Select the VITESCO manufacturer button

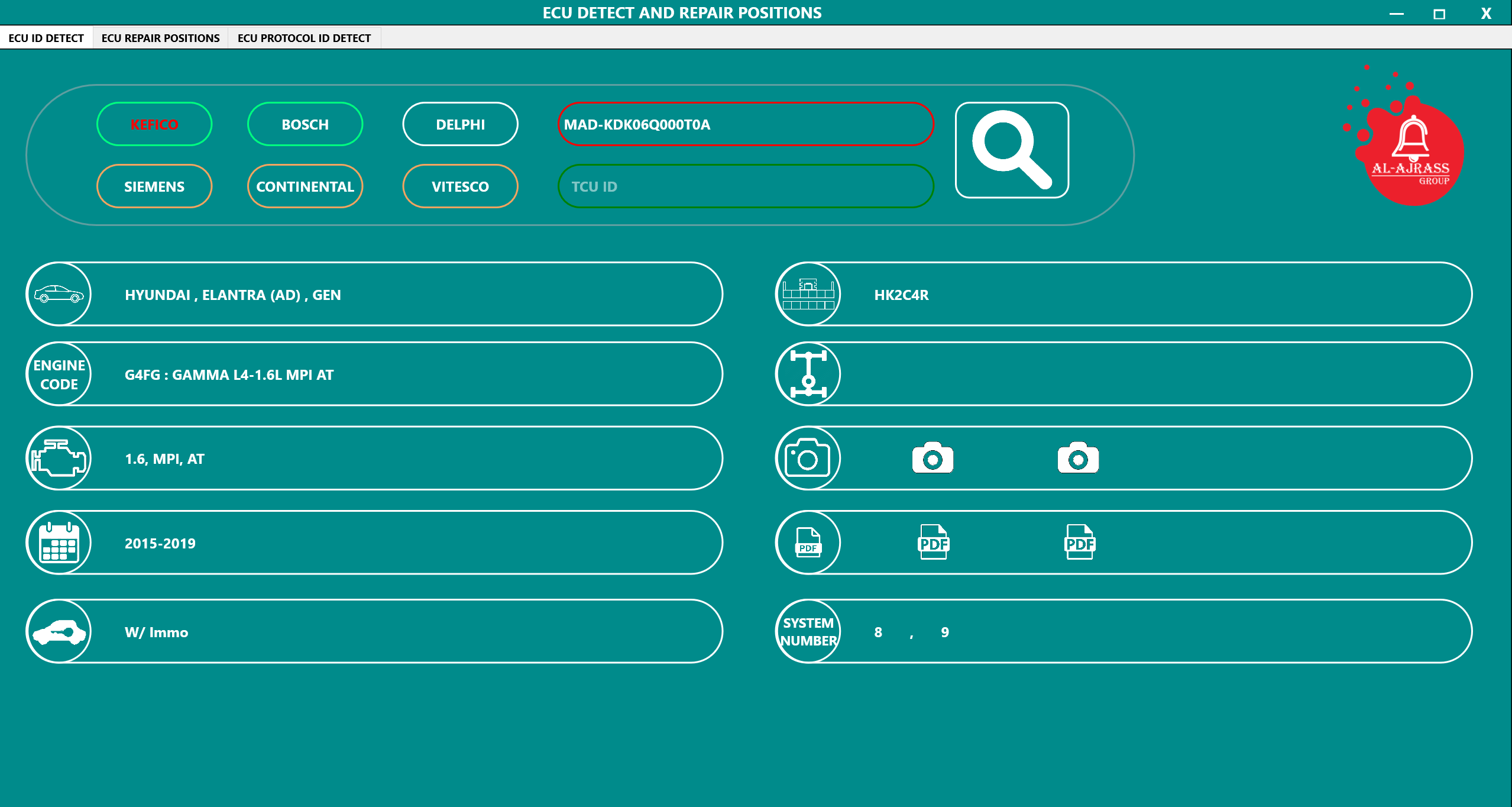[461, 186]
